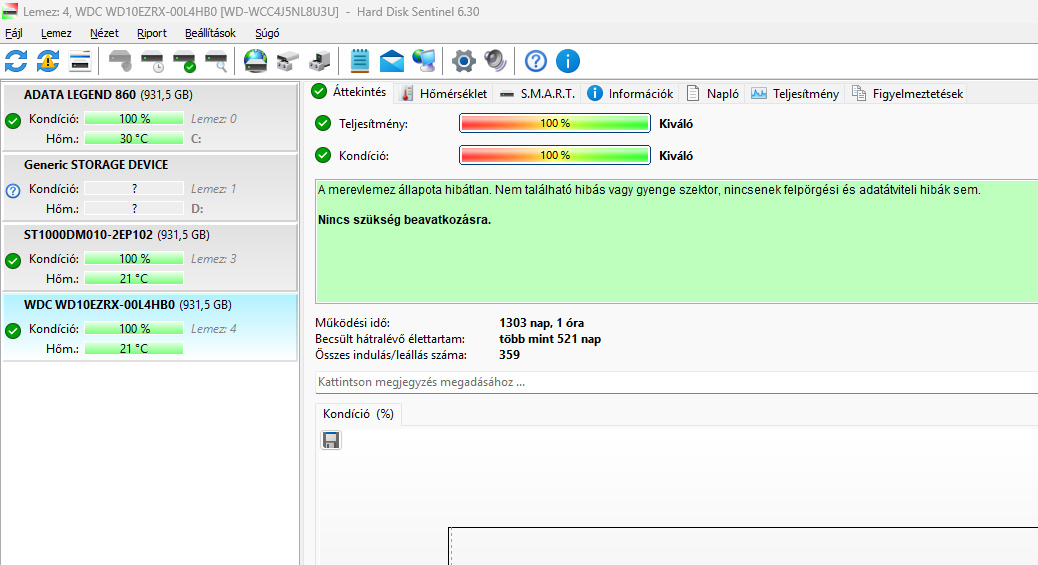
Task: Open the Teljesítmény tab
Action: (x=795, y=94)
